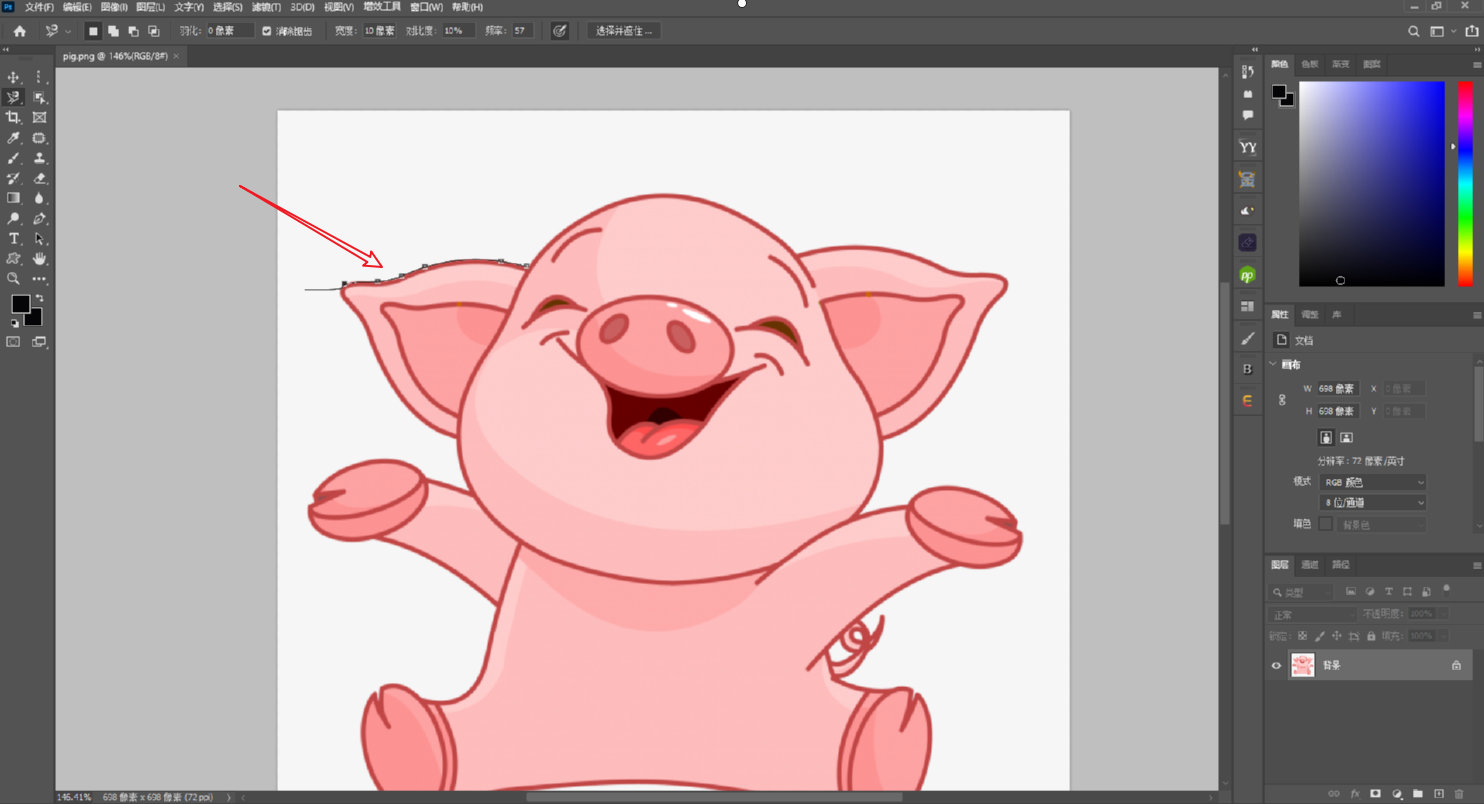Select the Blur tool
Screen dimensions: 1484x804
[x=39, y=198]
